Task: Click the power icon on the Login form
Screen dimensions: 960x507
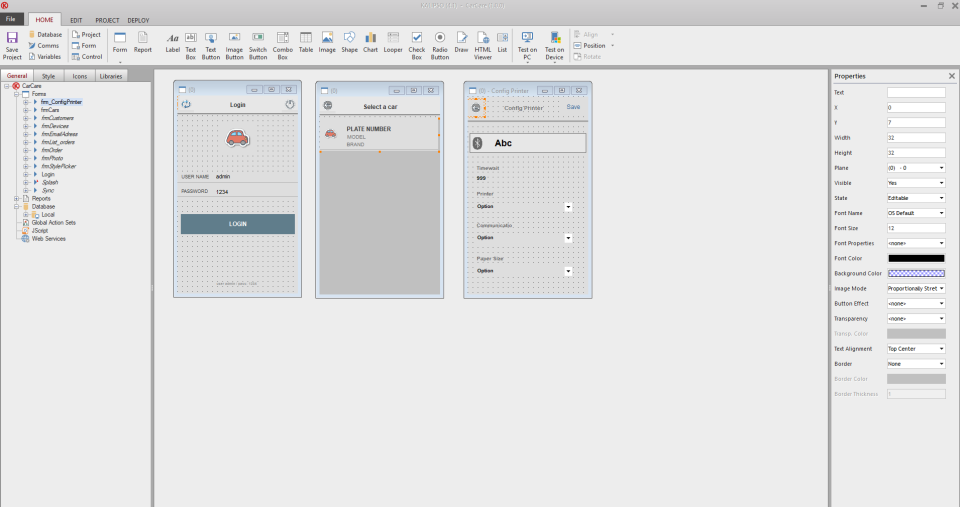Action: pos(290,105)
